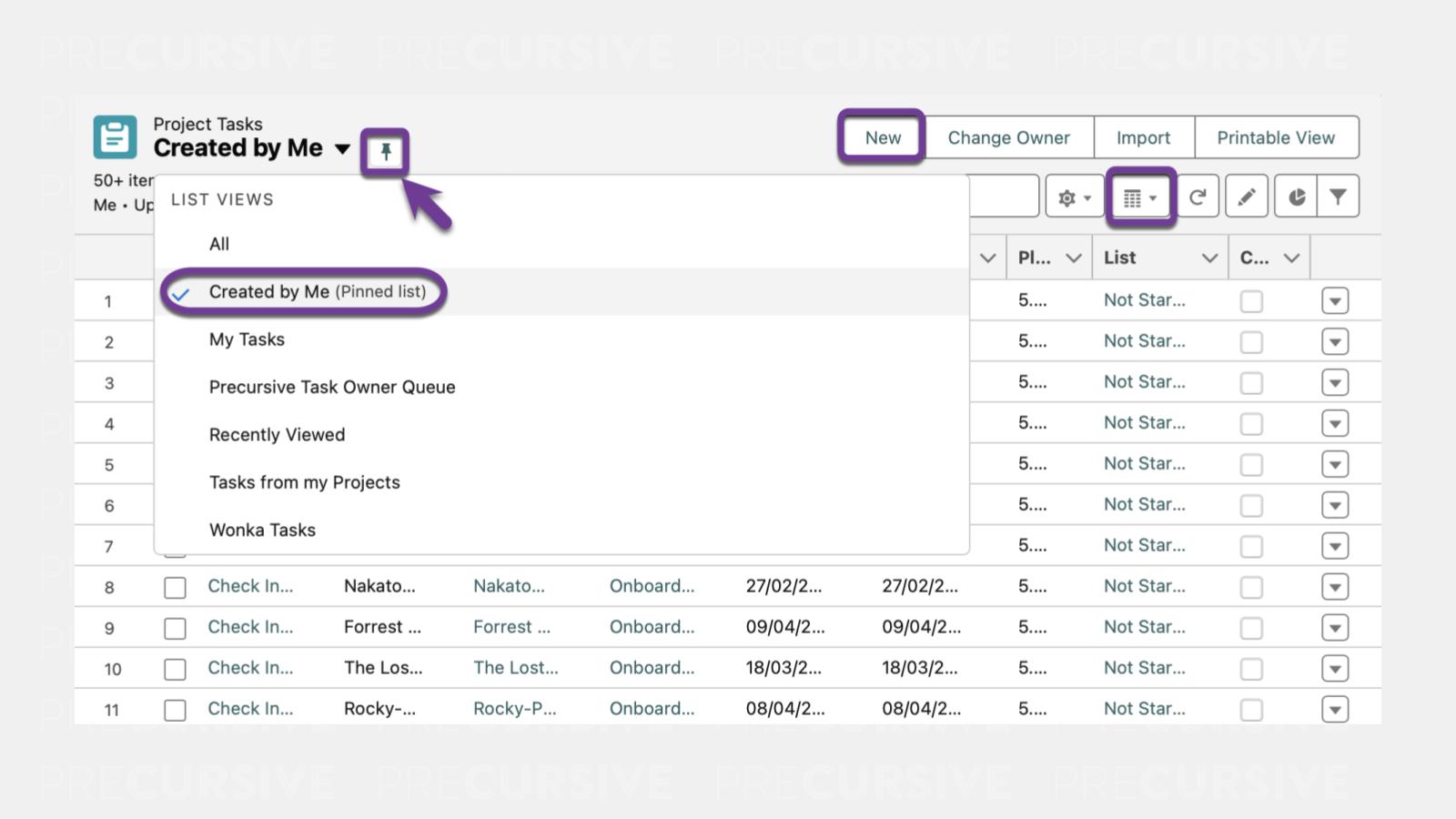Click the pencil edit list icon

pyautogui.click(x=1247, y=197)
